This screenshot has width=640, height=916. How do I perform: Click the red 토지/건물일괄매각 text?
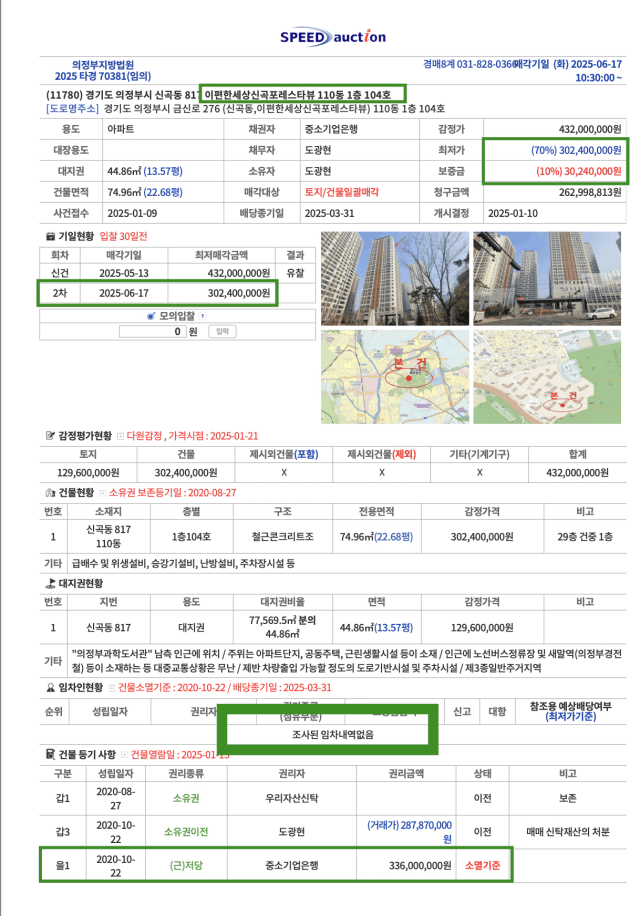(x=342, y=192)
